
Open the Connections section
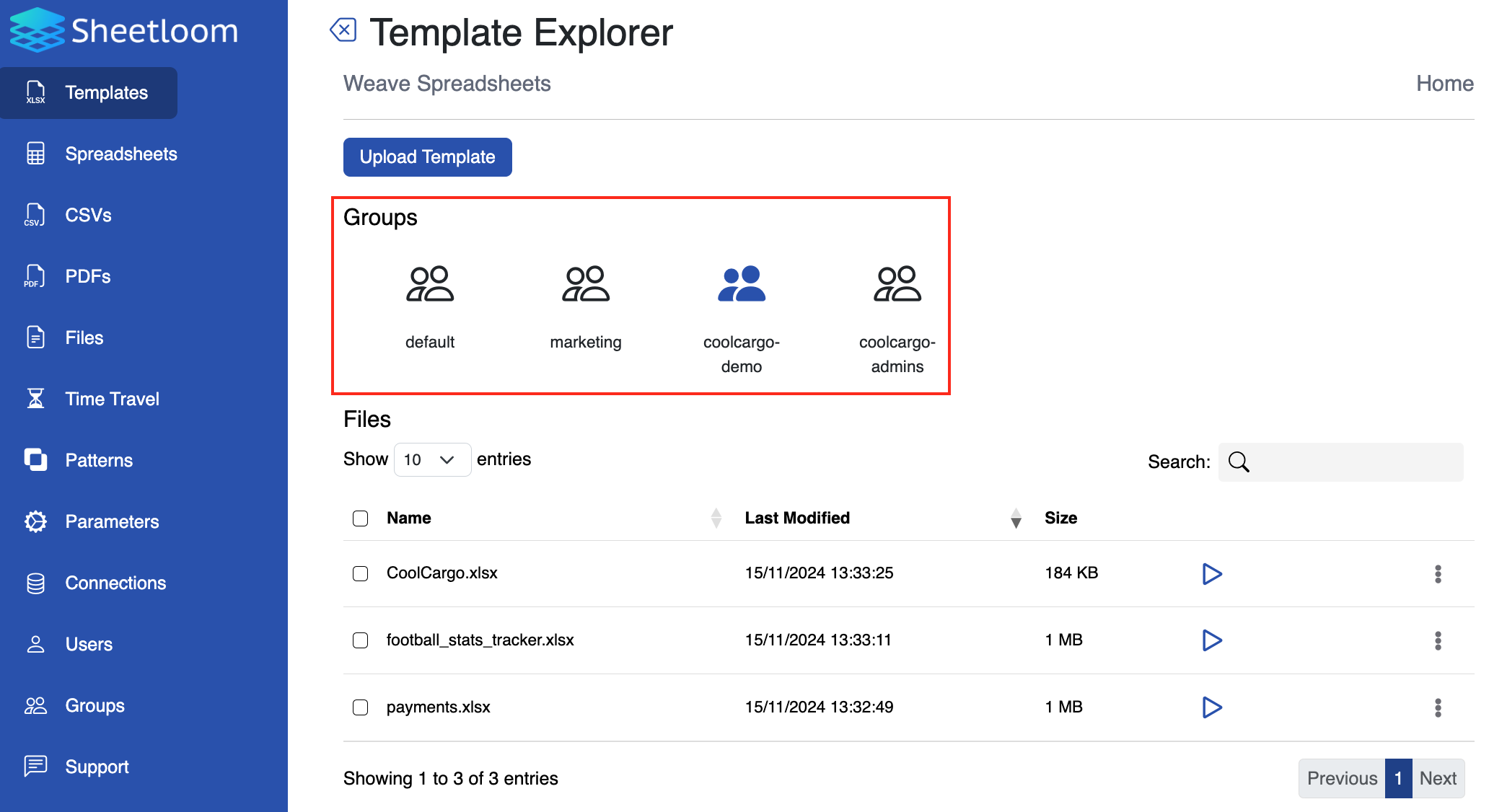(x=115, y=582)
